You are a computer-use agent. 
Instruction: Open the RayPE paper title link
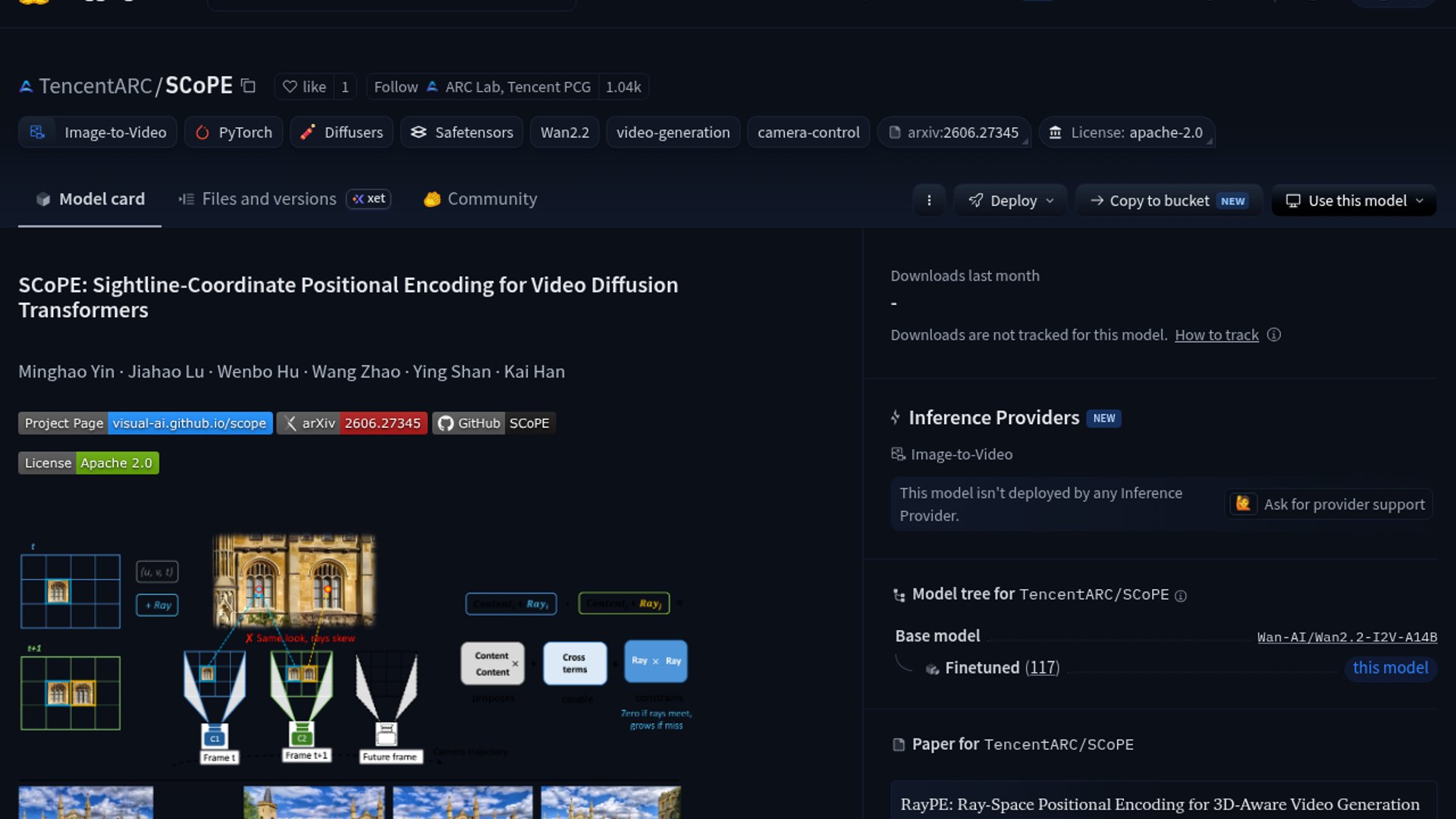tap(1159, 804)
